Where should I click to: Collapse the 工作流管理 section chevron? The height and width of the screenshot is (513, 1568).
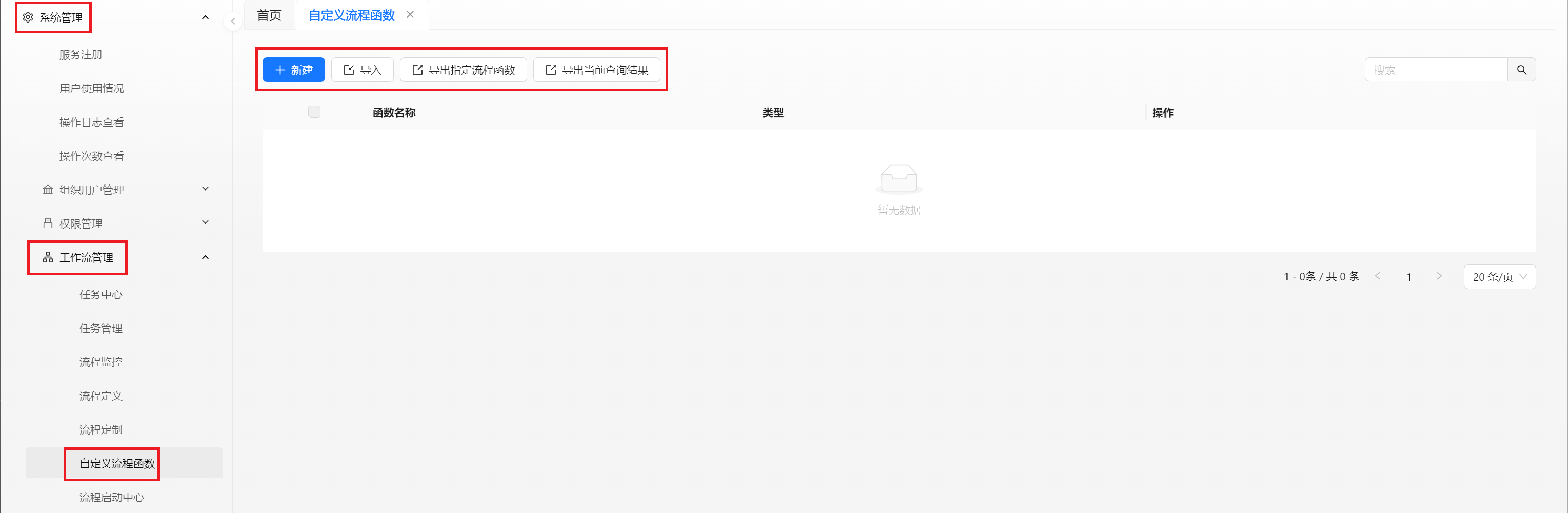205,257
